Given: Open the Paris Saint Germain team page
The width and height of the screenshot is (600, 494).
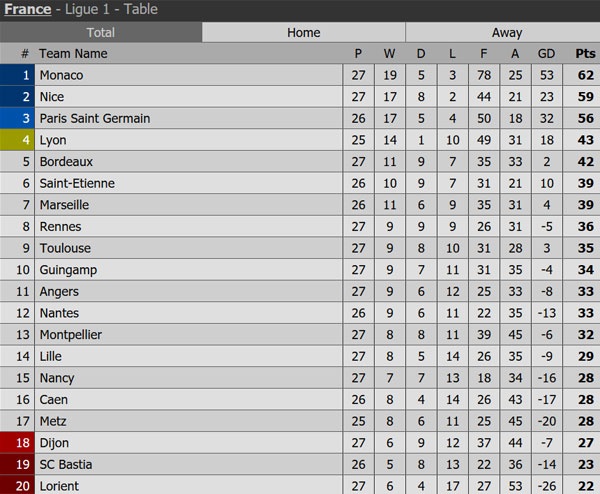Looking at the screenshot, I should [94, 118].
